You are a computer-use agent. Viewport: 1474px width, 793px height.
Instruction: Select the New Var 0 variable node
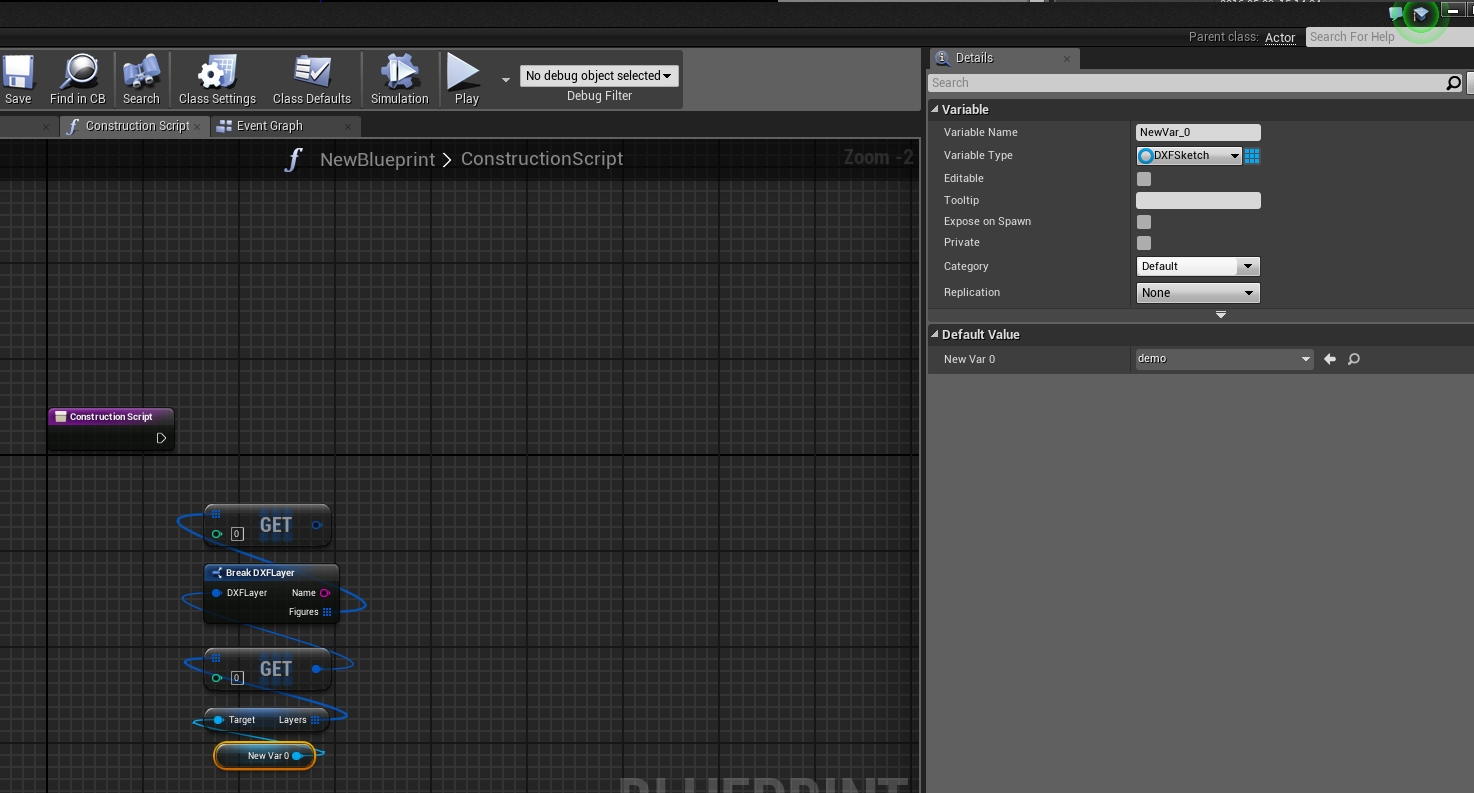[x=264, y=756]
